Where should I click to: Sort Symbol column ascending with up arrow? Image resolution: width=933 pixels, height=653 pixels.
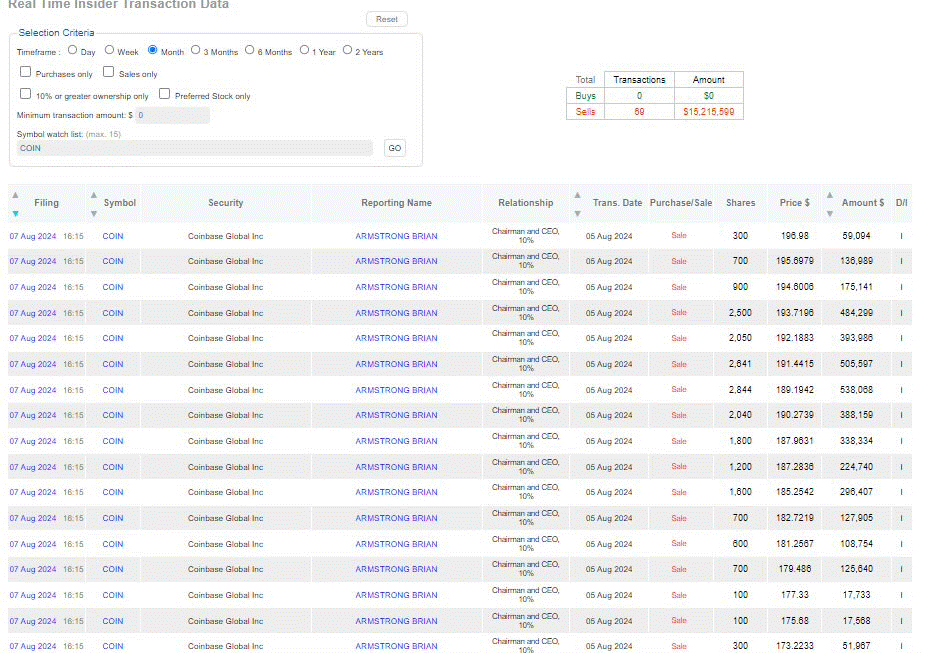point(94,194)
